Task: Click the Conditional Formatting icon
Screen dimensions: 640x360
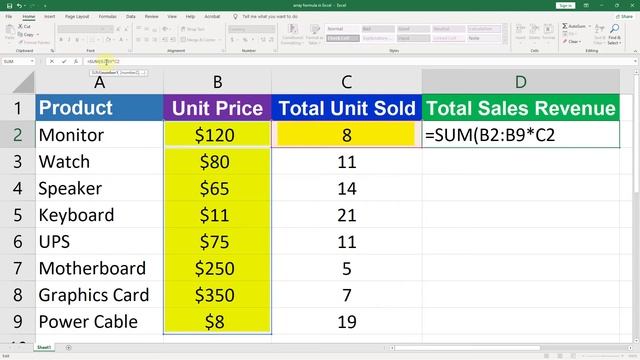Action: 293,29
